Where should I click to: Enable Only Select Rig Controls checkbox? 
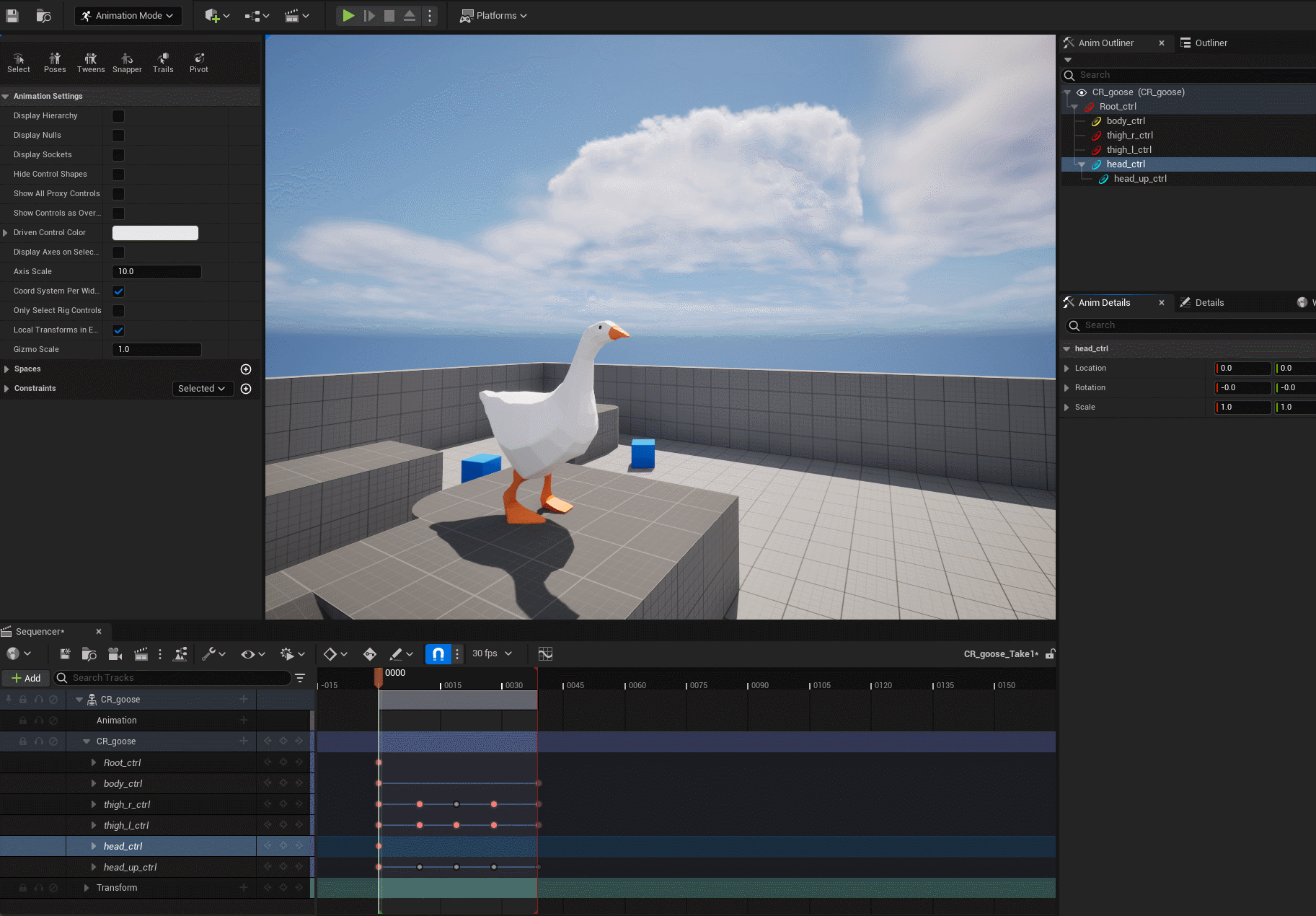118,311
